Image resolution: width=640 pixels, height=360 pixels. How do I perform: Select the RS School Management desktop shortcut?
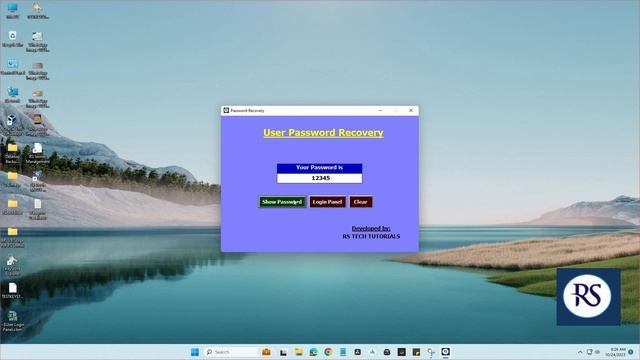(38, 153)
